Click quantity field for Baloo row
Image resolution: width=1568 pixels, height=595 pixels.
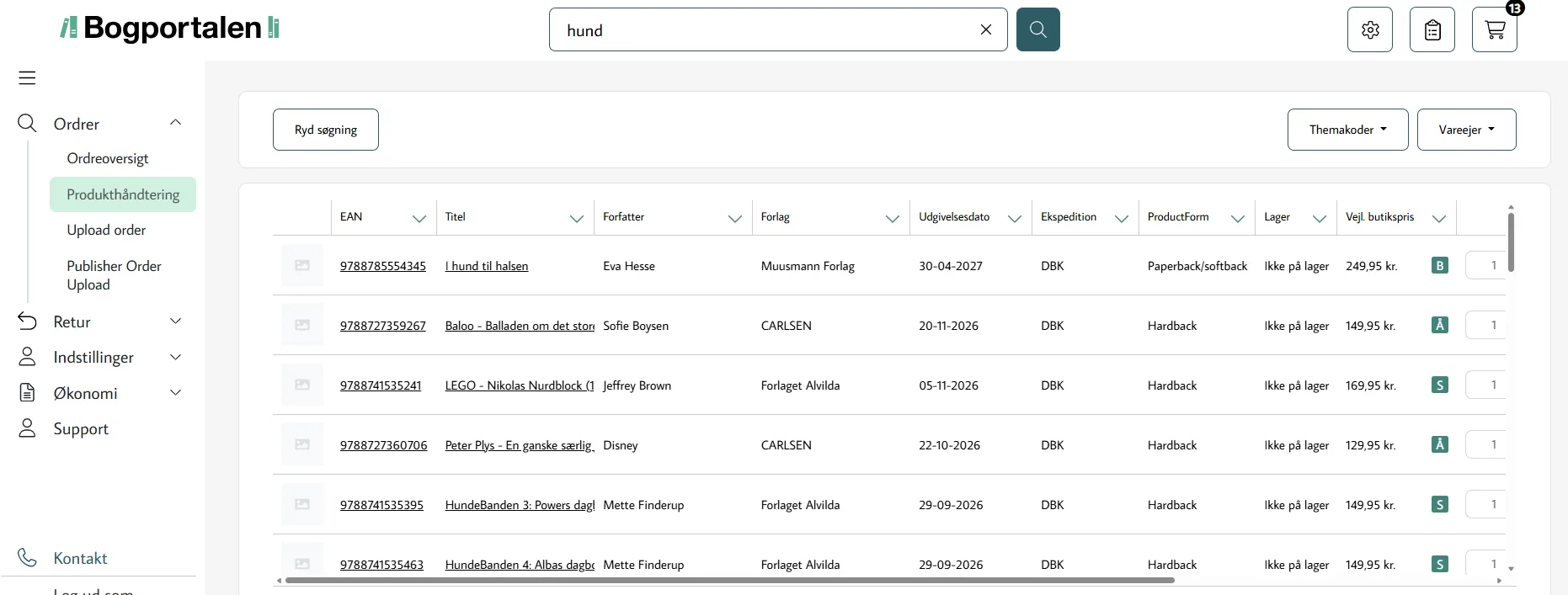tap(1485, 325)
